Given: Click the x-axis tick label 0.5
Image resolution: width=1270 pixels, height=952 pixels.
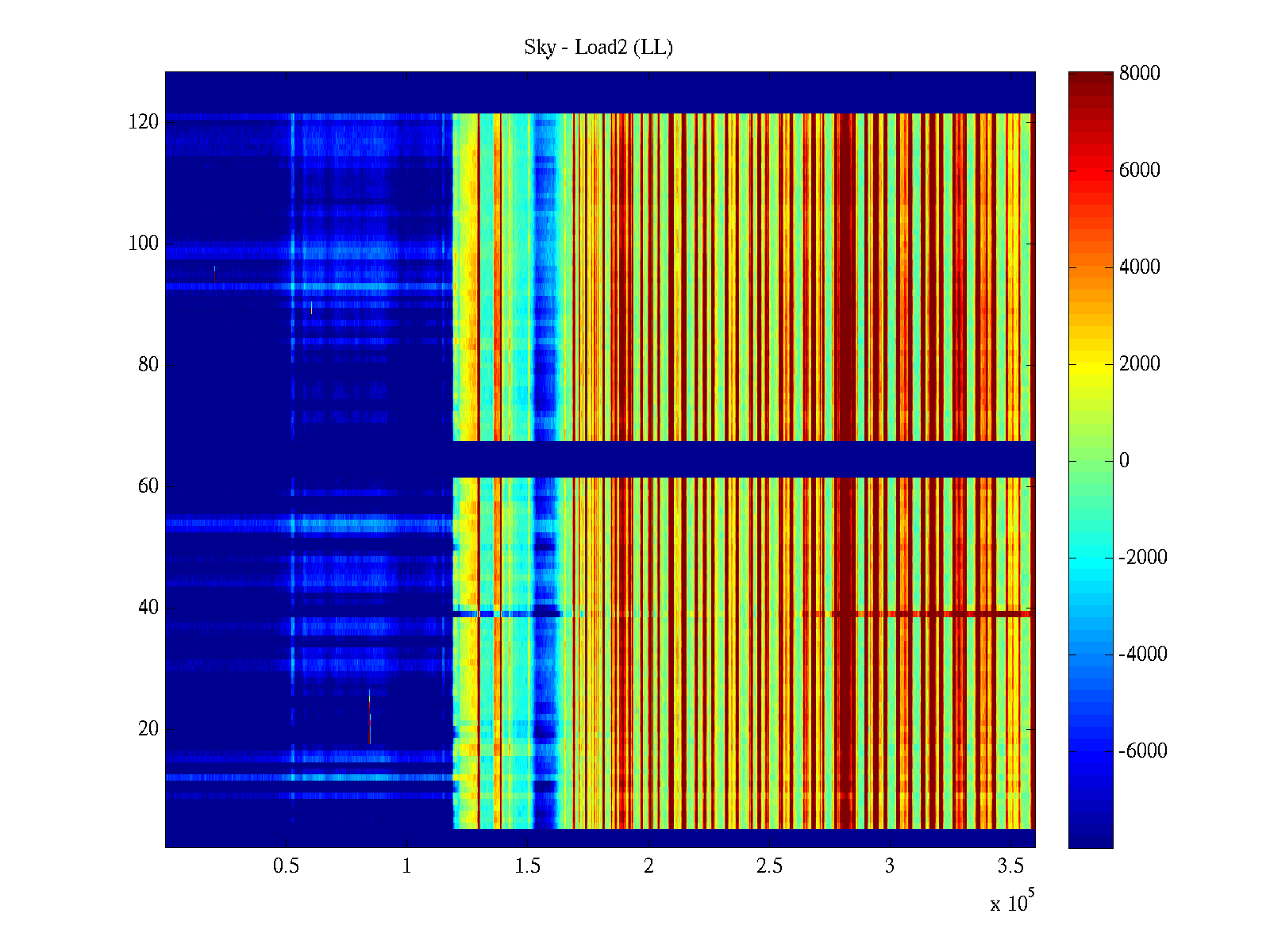Looking at the screenshot, I should tap(286, 866).
